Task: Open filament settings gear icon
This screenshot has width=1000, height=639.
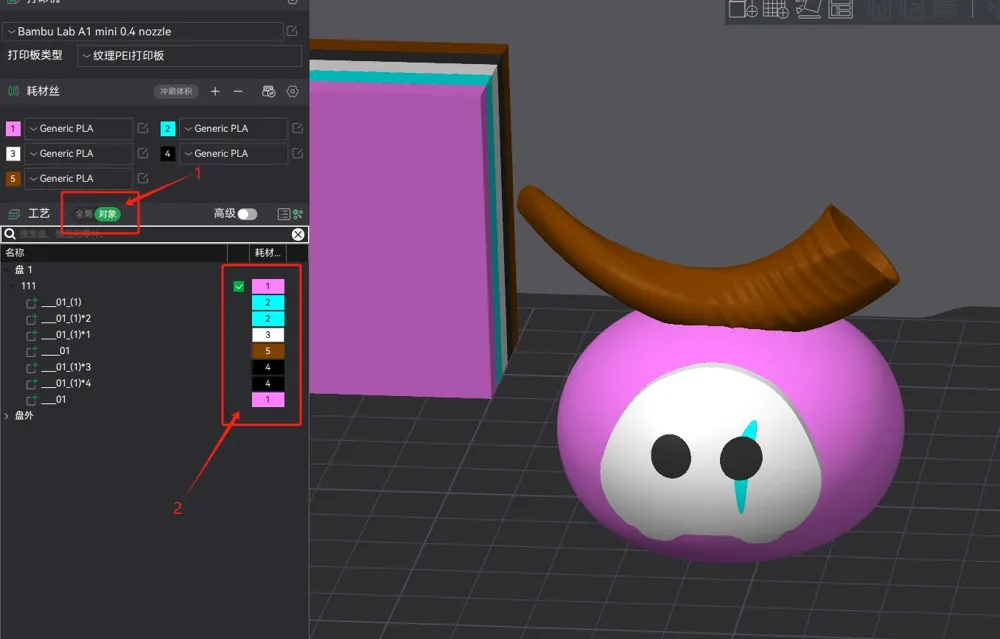Action: [x=292, y=91]
